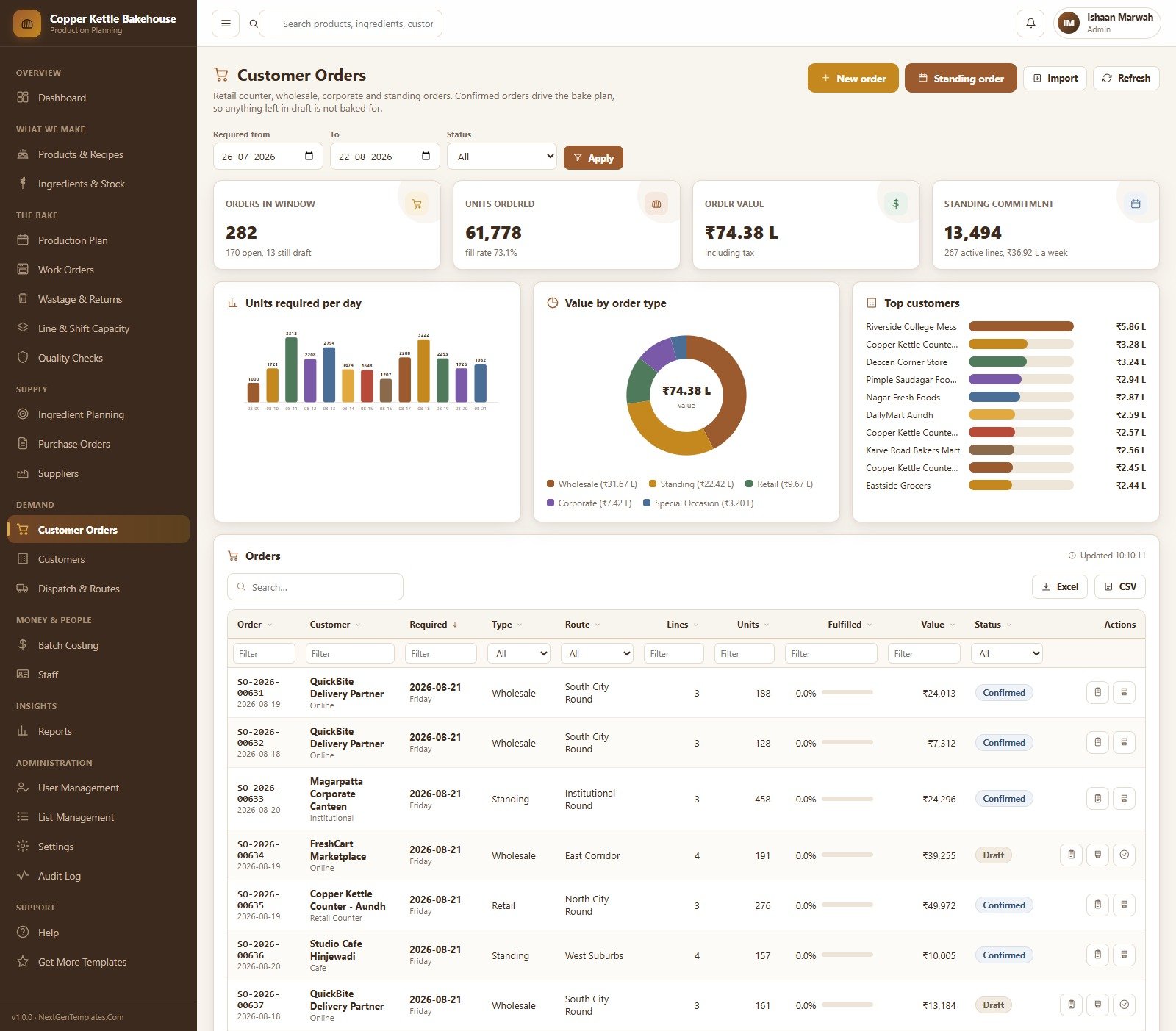
Task: Click the Import button
Action: pyautogui.click(x=1055, y=78)
